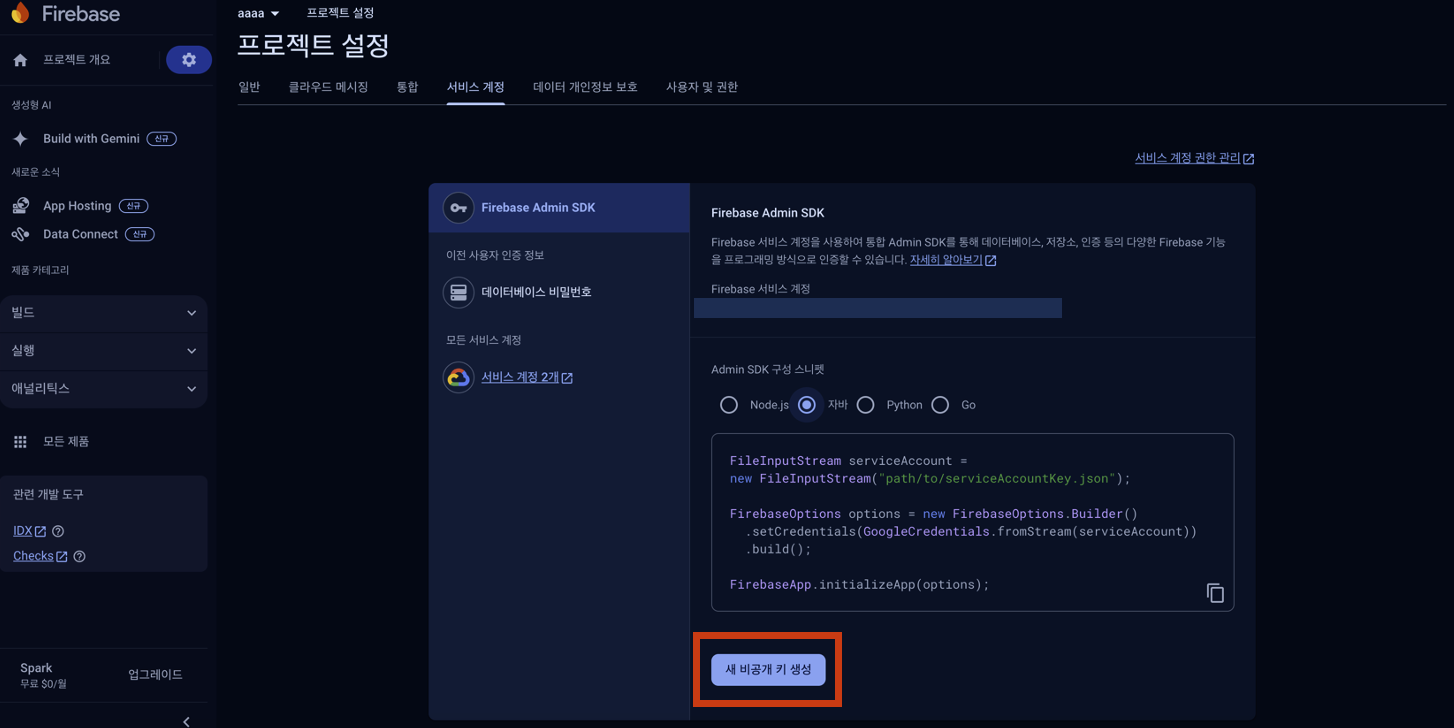This screenshot has width=1454, height=728.
Task: Switch to the 통합 tab
Action: point(407,87)
